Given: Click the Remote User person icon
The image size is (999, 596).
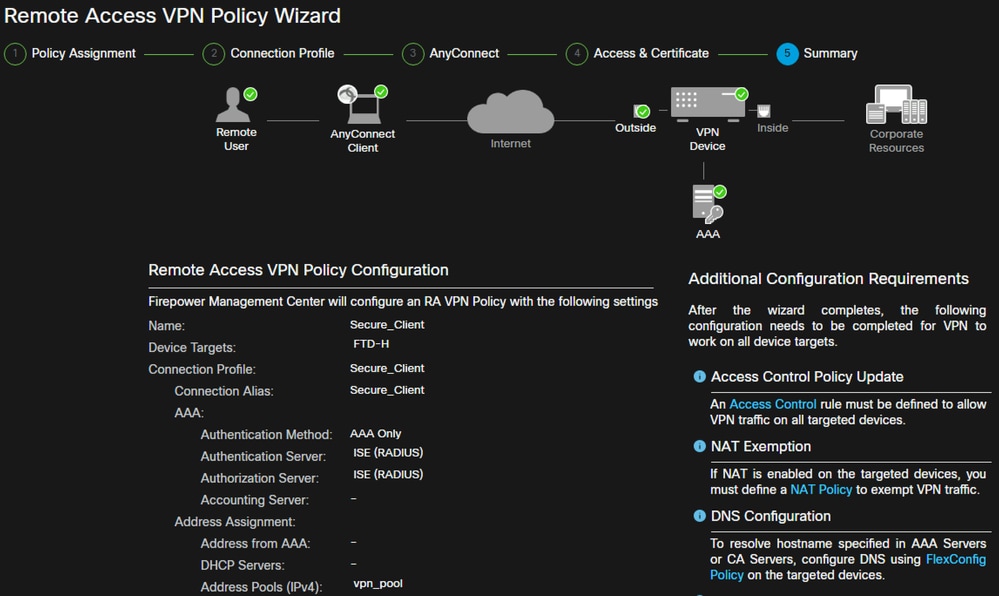Looking at the screenshot, I should tap(233, 105).
